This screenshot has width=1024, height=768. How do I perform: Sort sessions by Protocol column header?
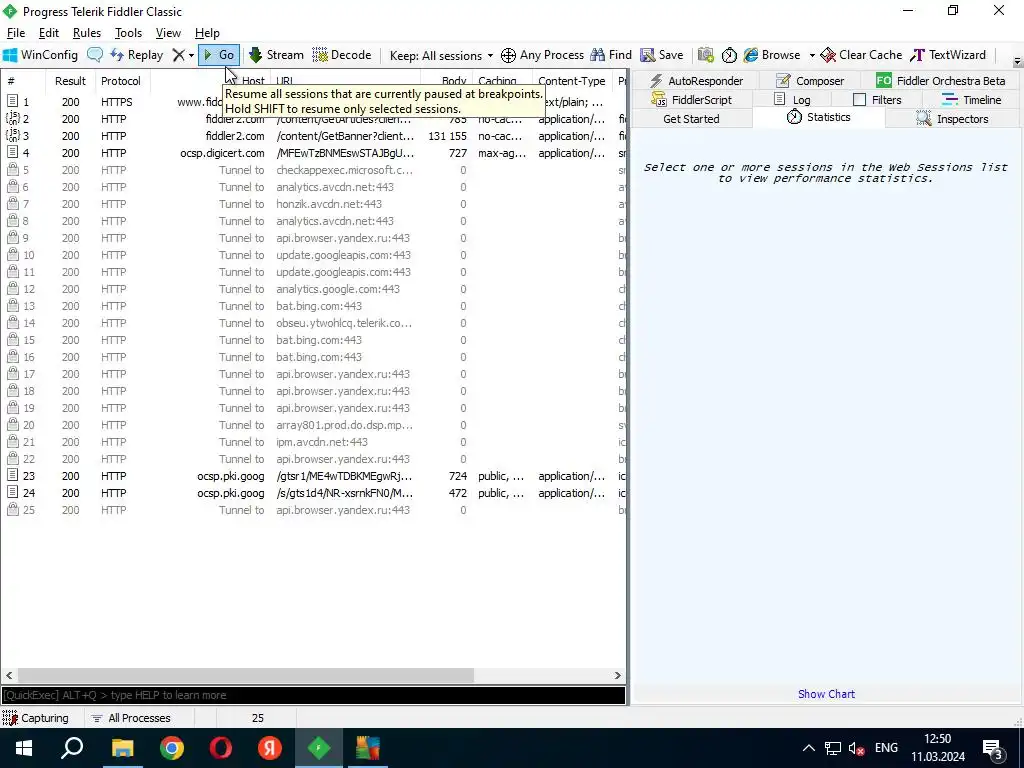tap(121, 81)
